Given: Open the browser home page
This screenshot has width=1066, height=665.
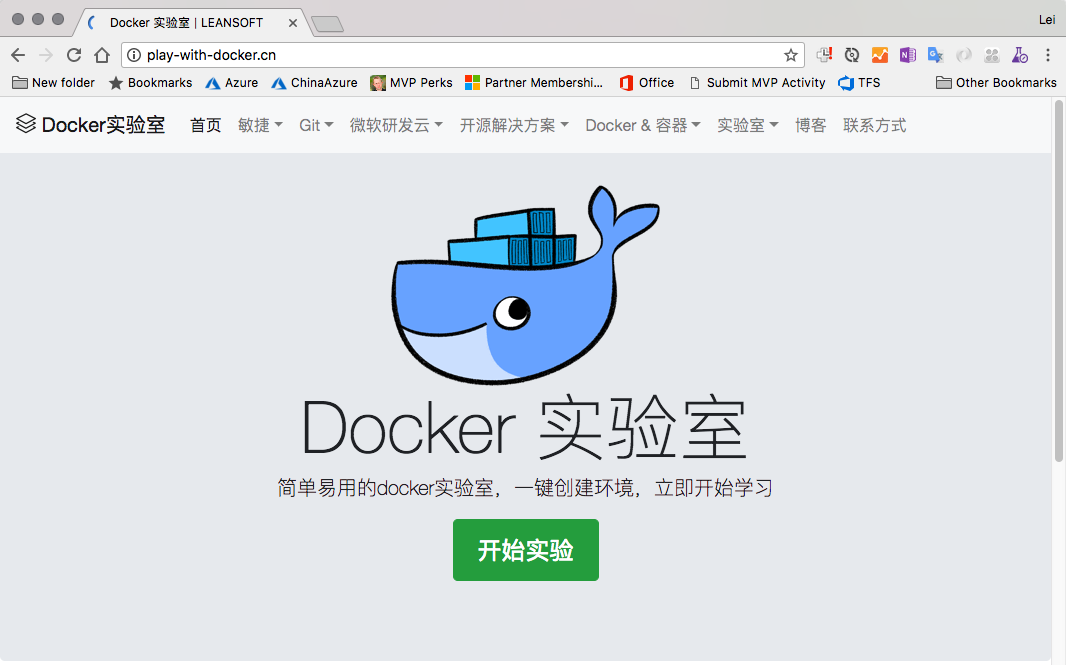Looking at the screenshot, I should click(x=102, y=55).
